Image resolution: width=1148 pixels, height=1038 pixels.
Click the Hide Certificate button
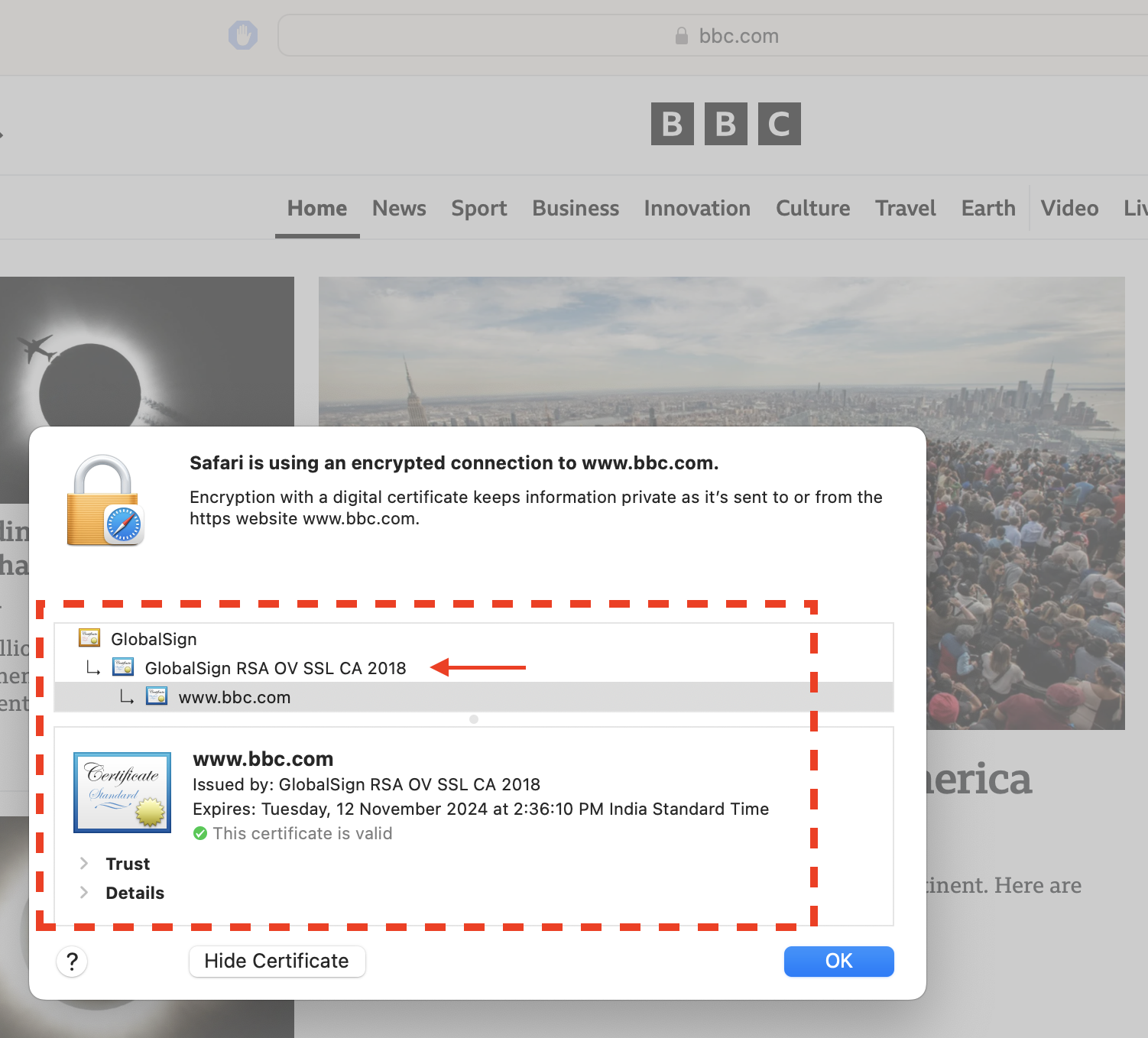277,961
